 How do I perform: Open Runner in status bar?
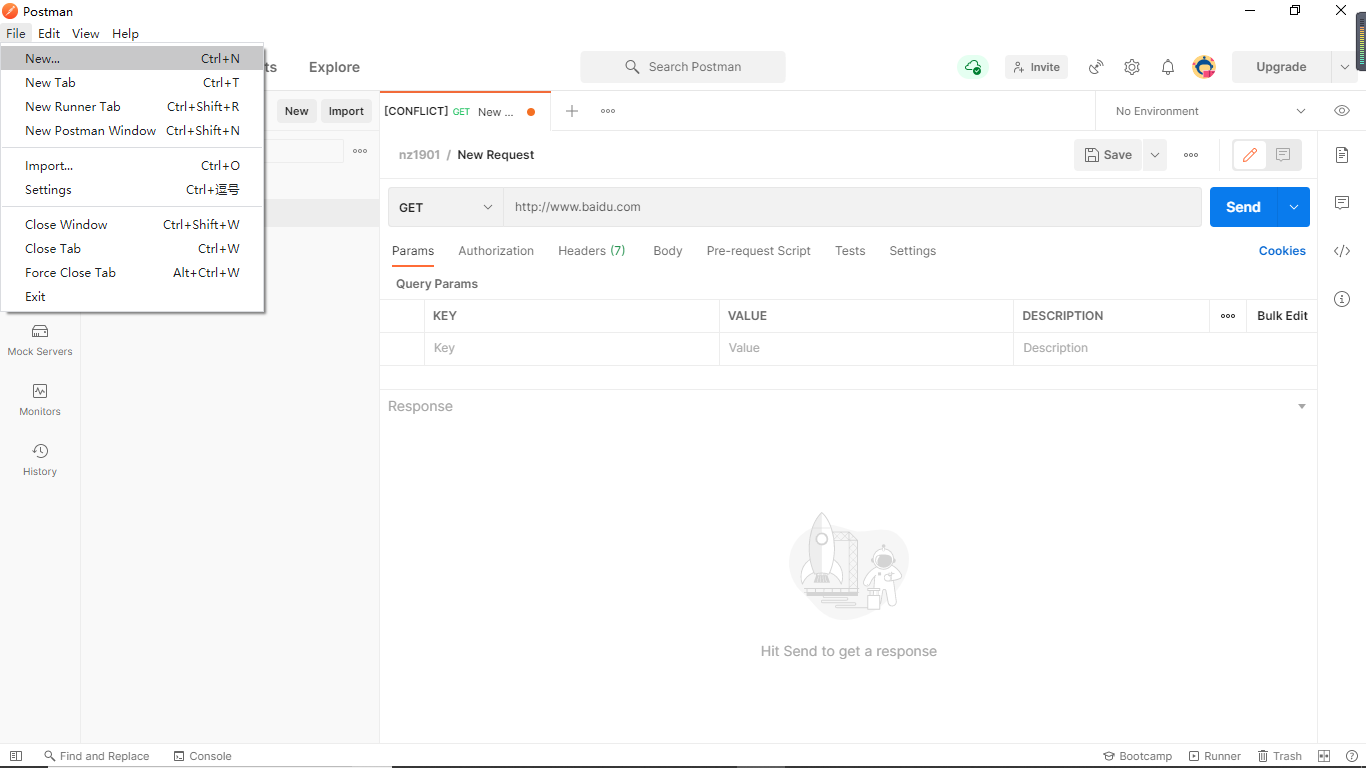point(1215,756)
